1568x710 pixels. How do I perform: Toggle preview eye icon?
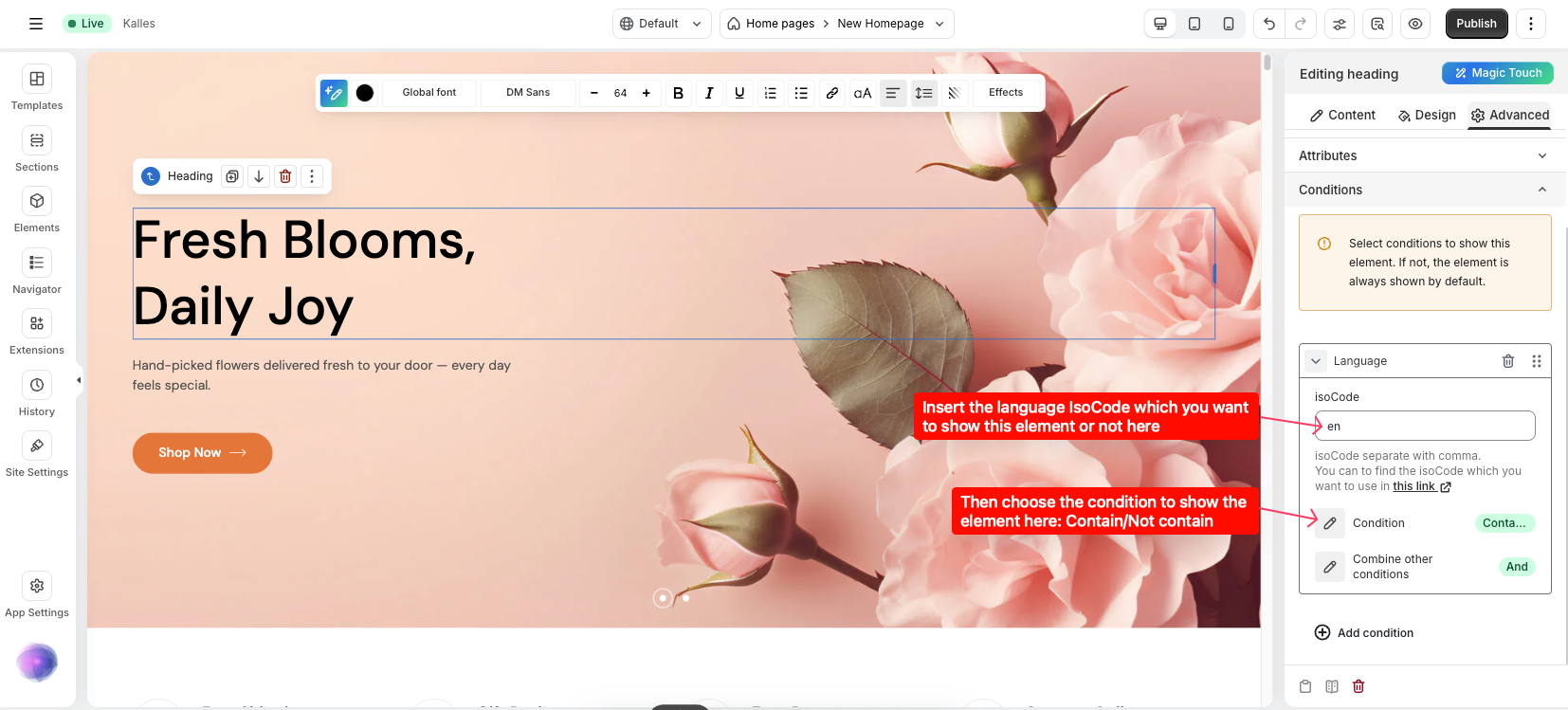coord(1414,24)
